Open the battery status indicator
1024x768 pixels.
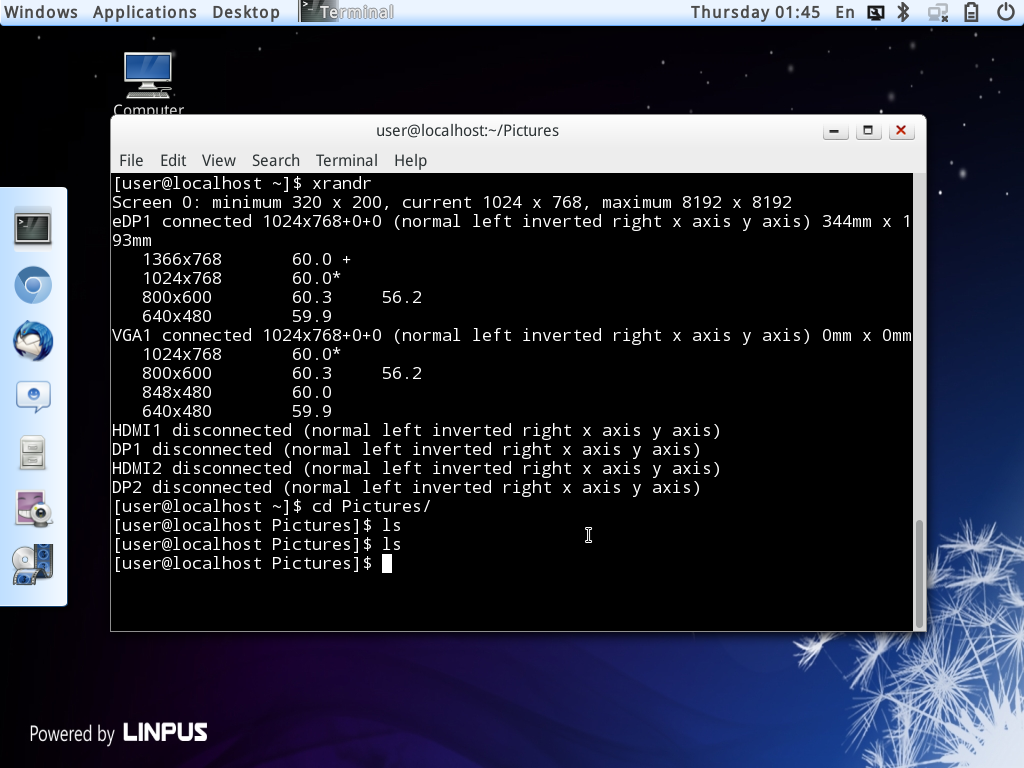click(x=971, y=12)
